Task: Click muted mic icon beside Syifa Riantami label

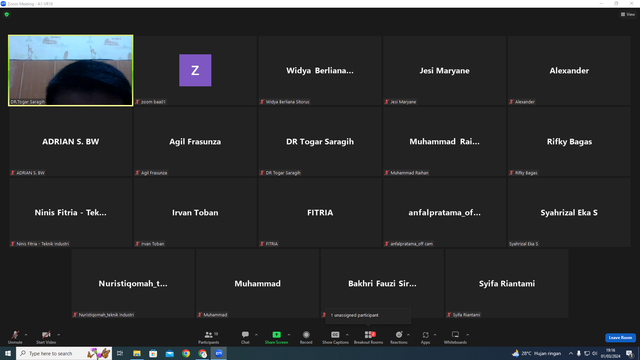Action: (x=449, y=315)
